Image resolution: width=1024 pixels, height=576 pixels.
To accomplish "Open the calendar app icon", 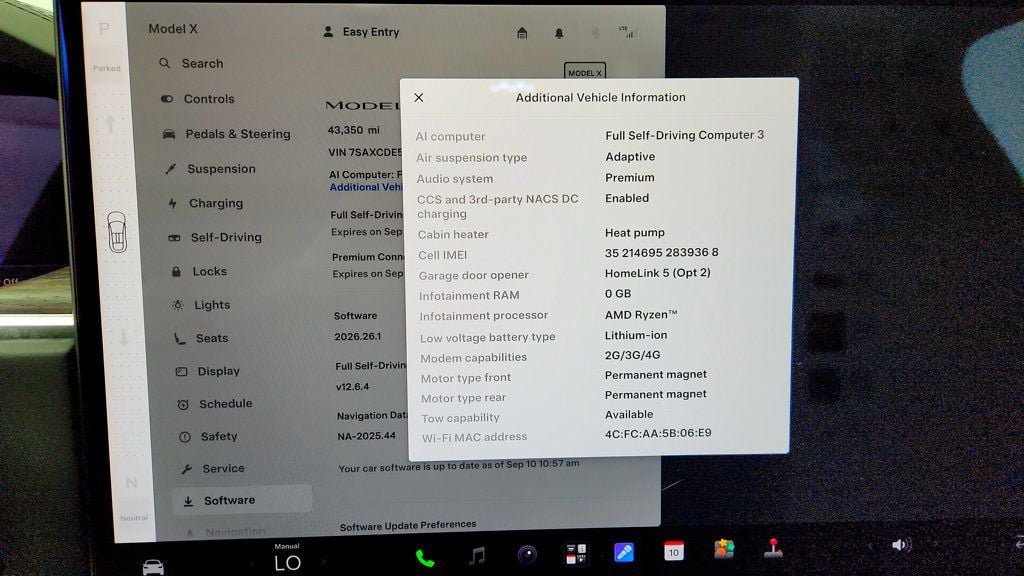I will tap(673, 551).
